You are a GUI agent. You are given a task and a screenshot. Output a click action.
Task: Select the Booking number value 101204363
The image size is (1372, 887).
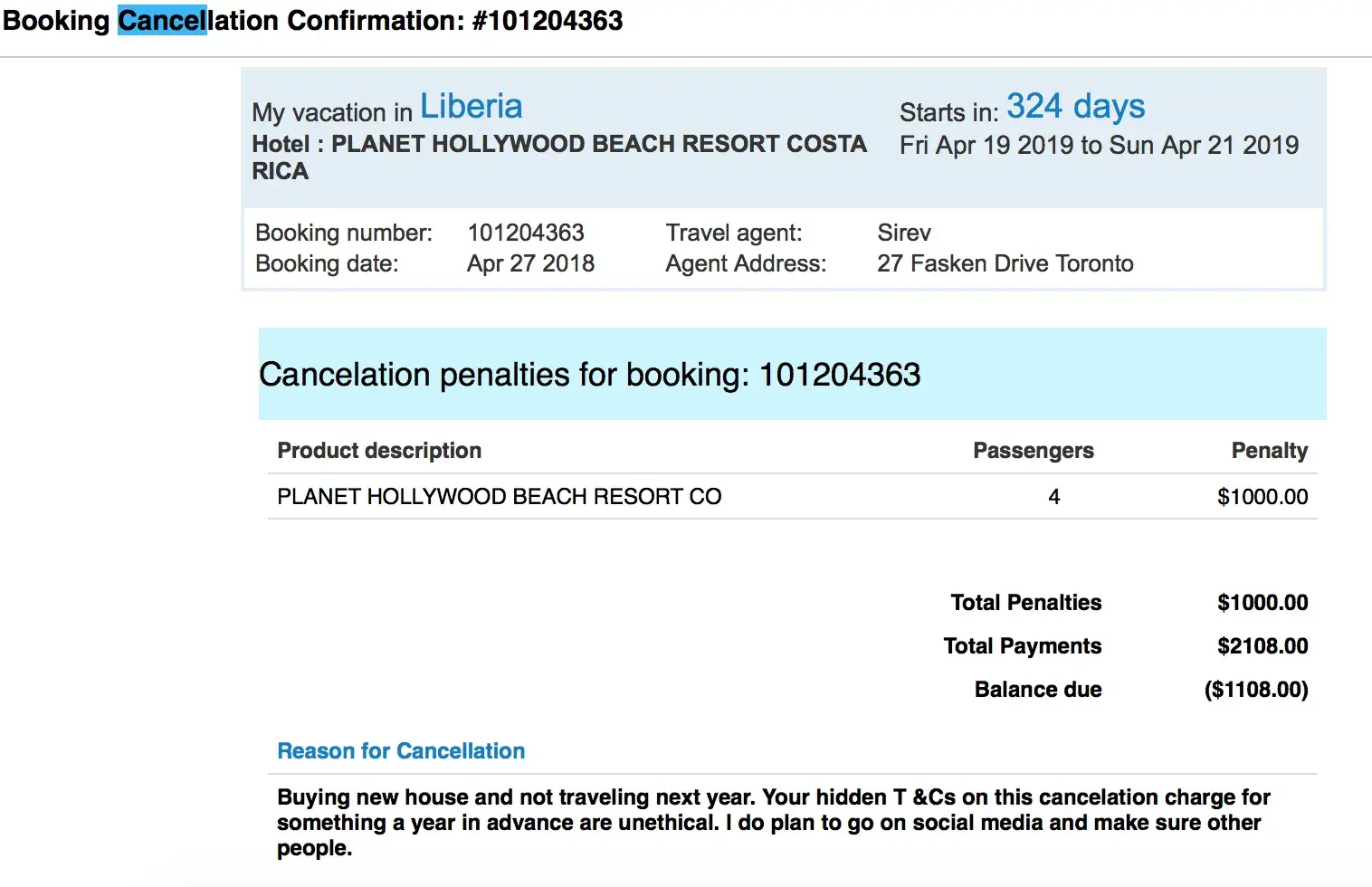(x=525, y=233)
